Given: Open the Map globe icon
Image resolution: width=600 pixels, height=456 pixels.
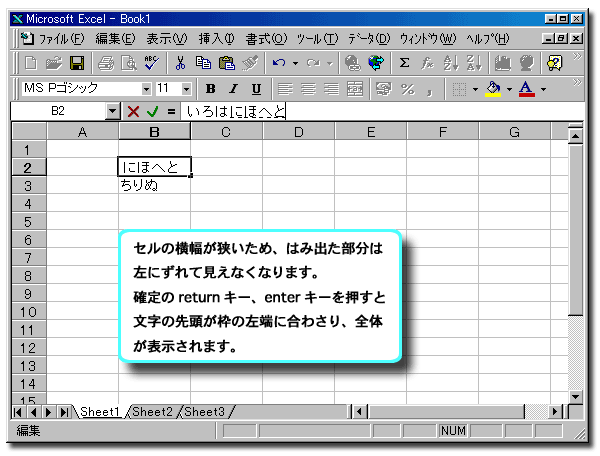Looking at the screenshot, I should tap(527, 63).
